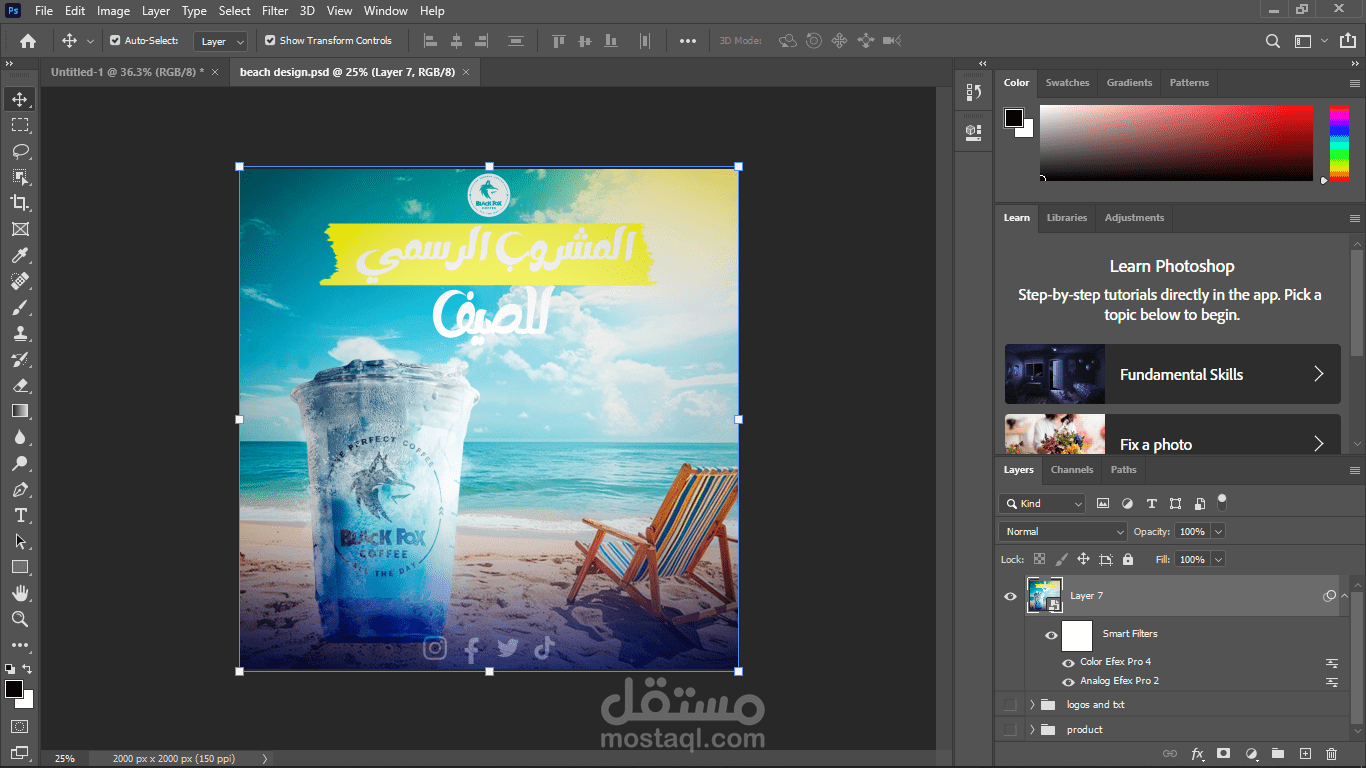Select the History Brush tool
This screenshot has height=768, width=1366.
coord(19,359)
